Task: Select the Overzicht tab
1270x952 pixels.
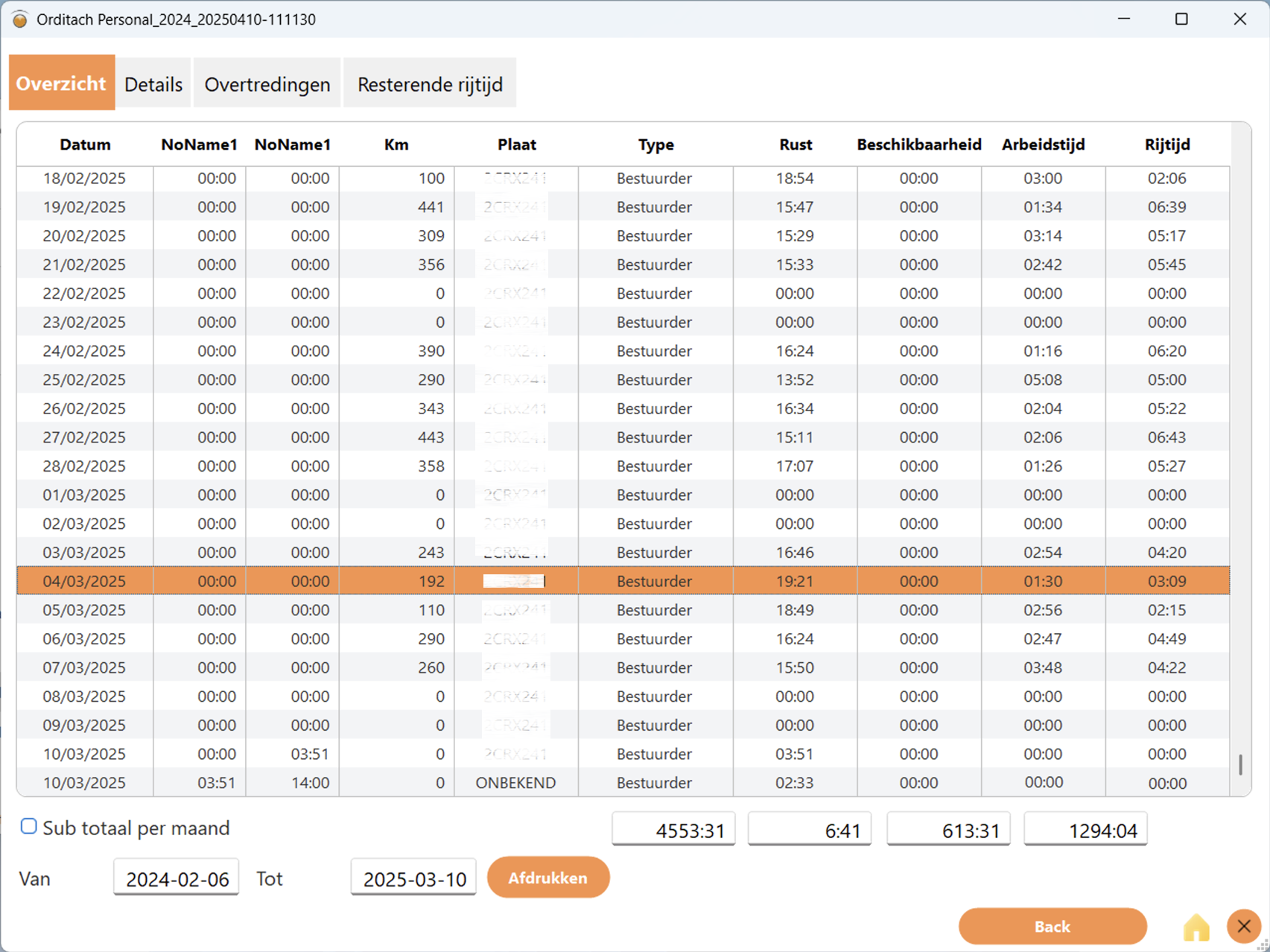Action: click(x=62, y=83)
